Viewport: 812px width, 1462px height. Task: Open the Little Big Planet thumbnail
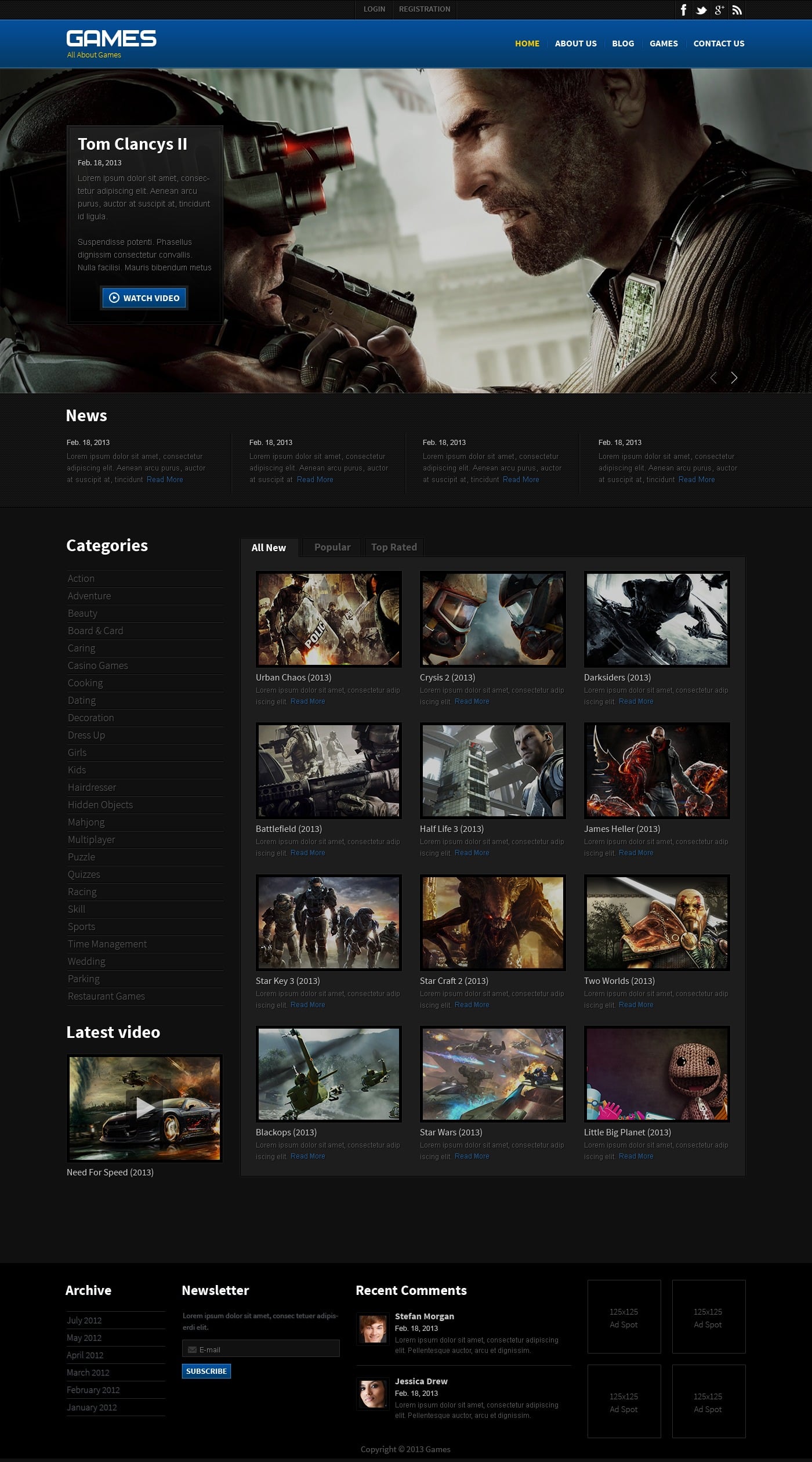pos(657,1074)
